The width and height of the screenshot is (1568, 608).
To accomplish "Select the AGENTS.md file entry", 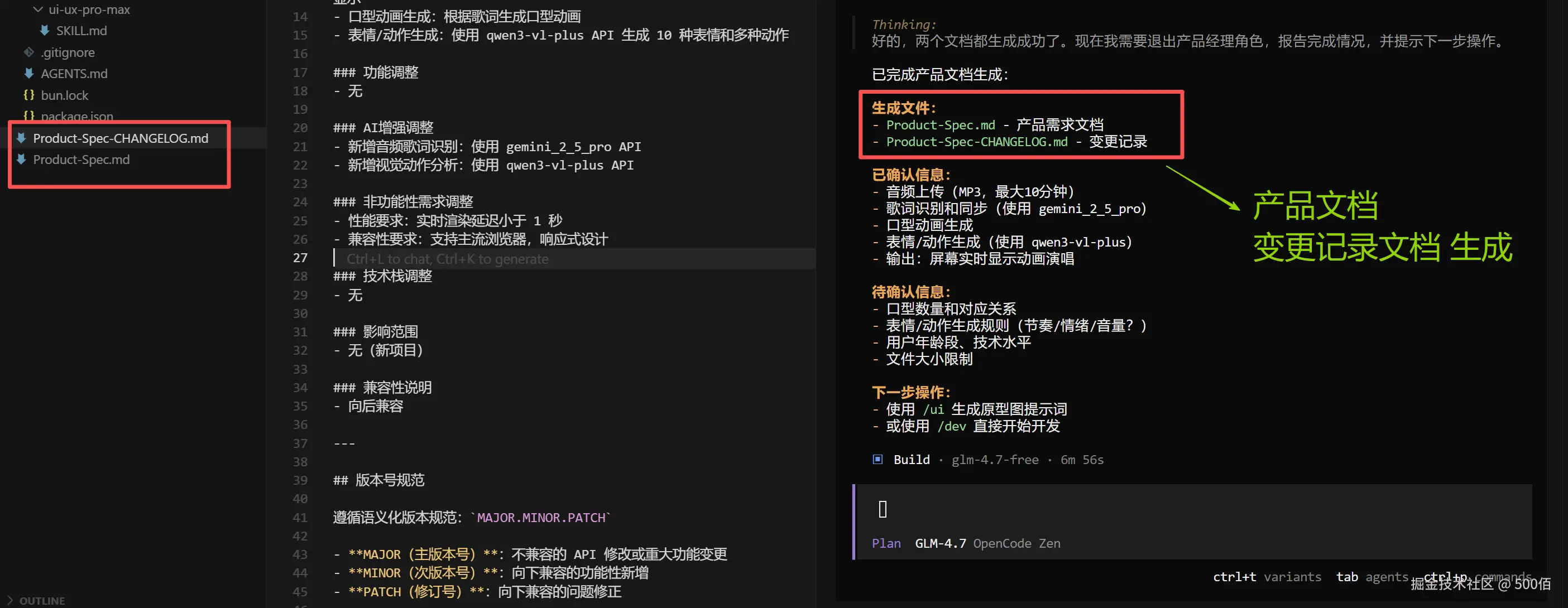I will click(x=74, y=74).
